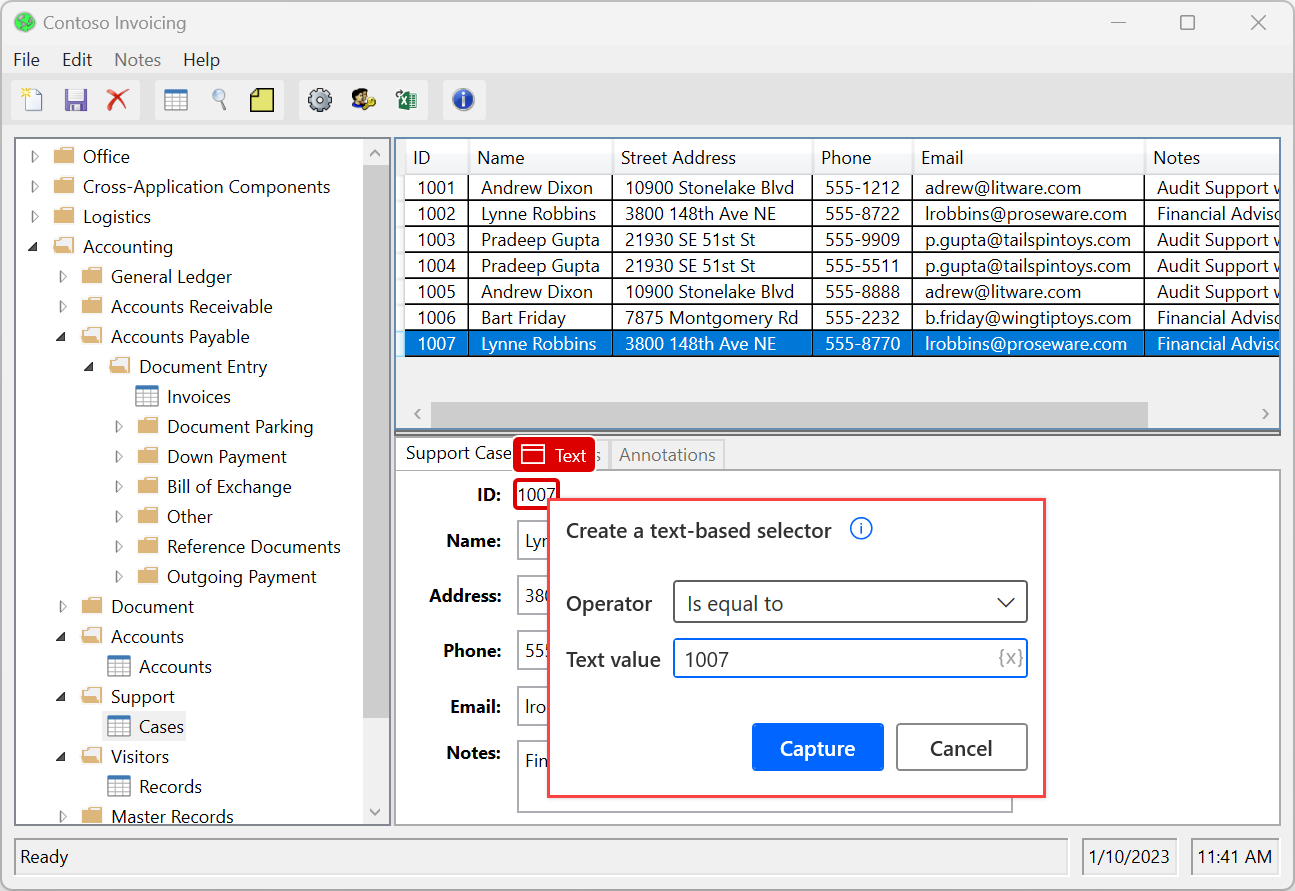Collapse the Accounting tree node
The width and height of the screenshot is (1295, 891).
pyautogui.click(x=34, y=246)
